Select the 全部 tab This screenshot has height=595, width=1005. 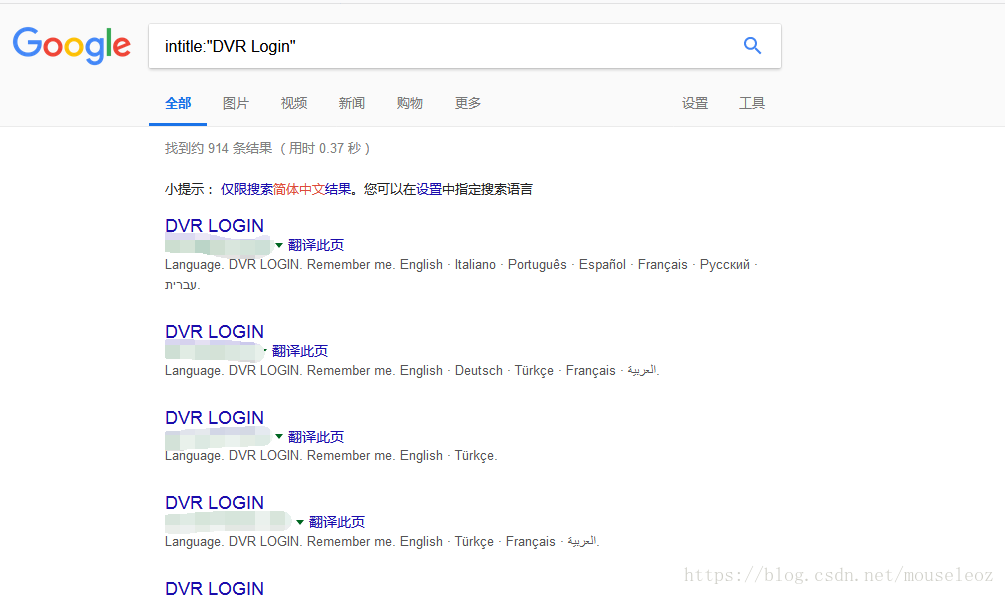pos(178,103)
